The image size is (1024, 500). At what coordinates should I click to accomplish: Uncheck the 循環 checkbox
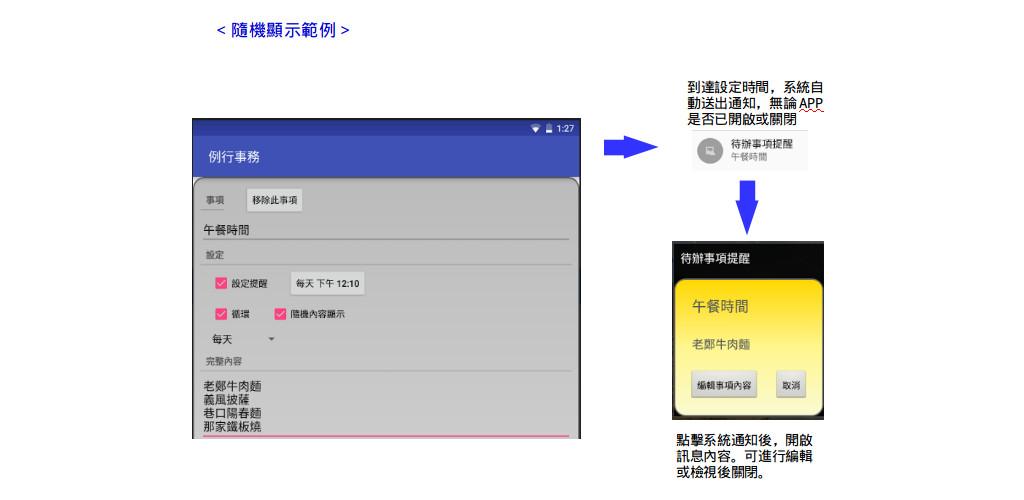point(221,314)
